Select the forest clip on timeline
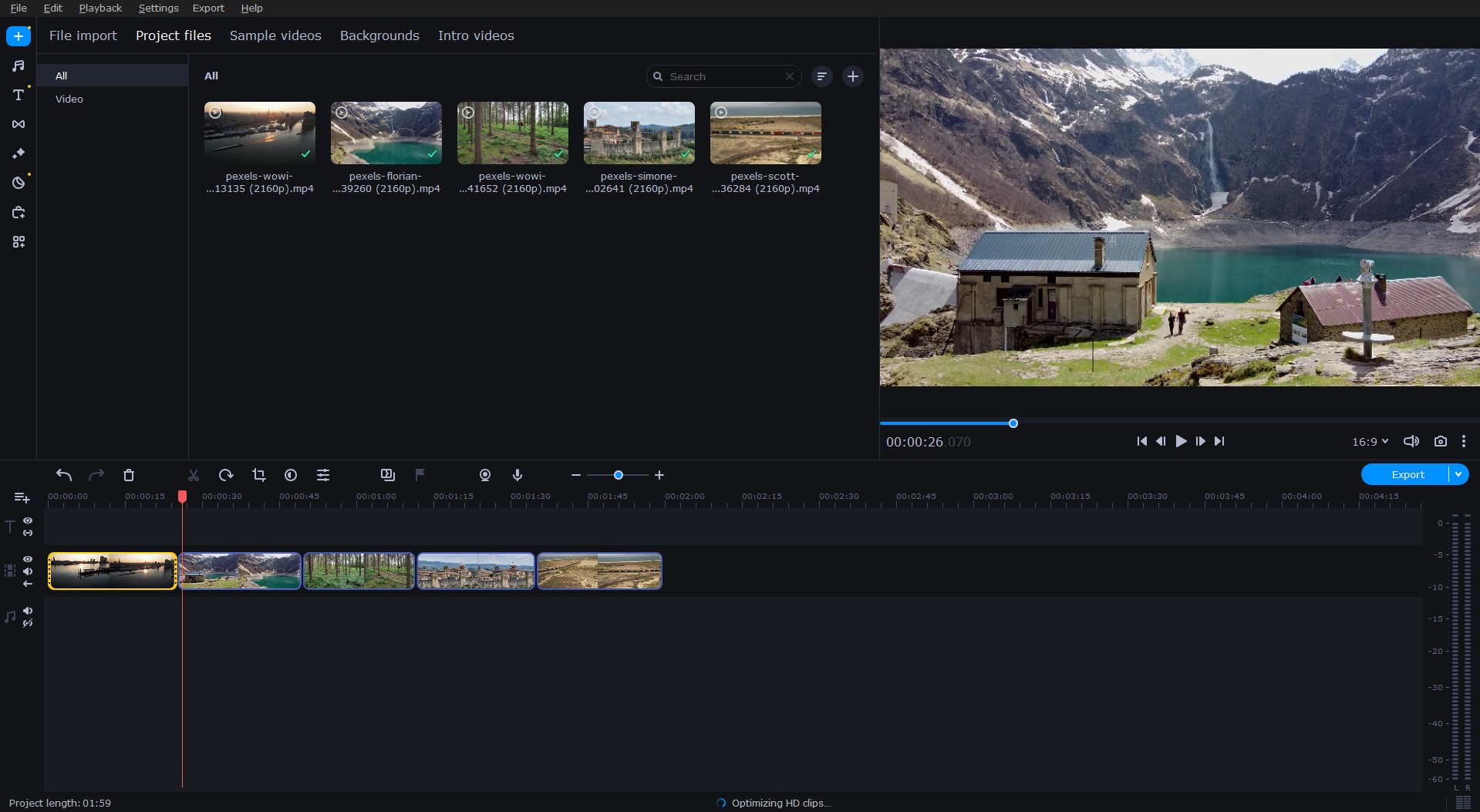The height and width of the screenshot is (812, 1480). 359,571
